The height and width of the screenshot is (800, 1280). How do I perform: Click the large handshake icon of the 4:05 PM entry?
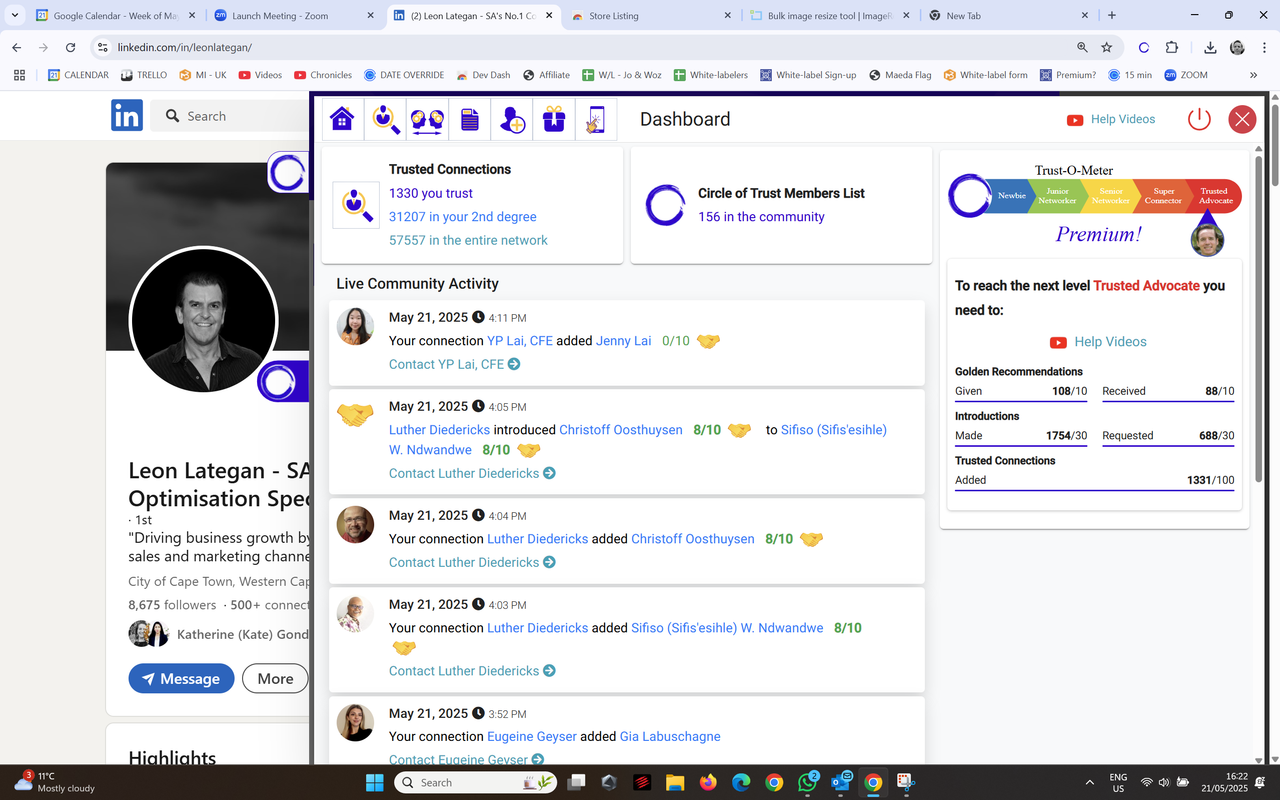[x=356, y=414]
